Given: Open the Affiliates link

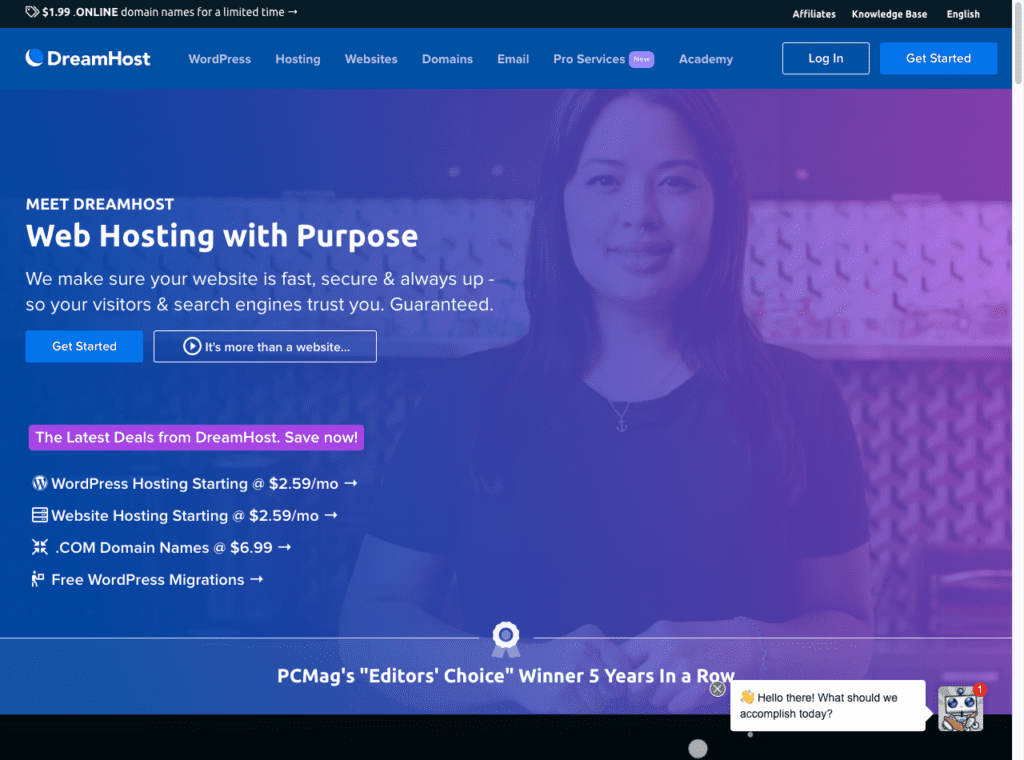Looking at the screenshot, I should pyautogui.click(x=814, y=14).
